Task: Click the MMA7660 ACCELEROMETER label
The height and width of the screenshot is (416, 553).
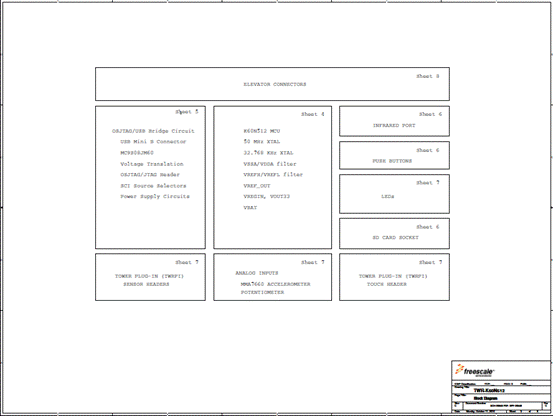Action: point(275,284)
